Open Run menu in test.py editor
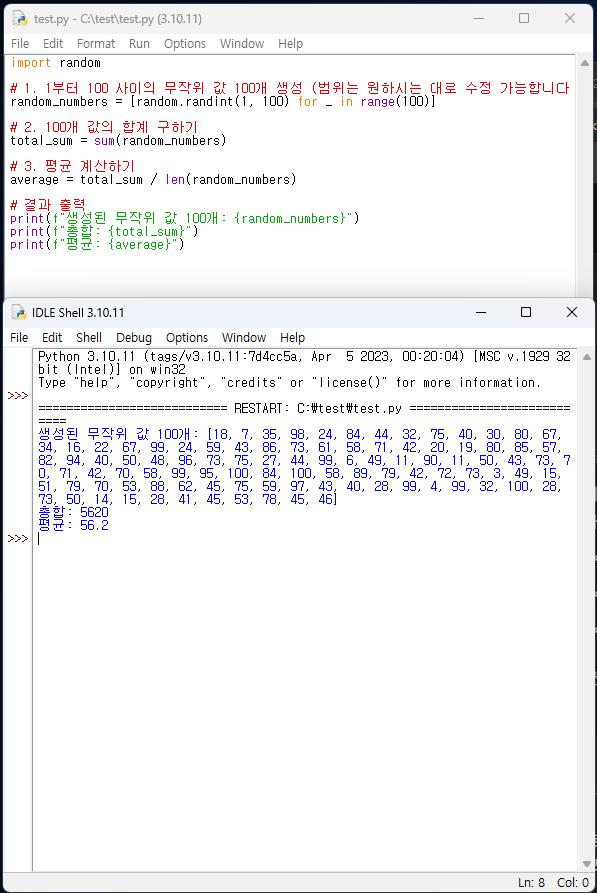597x893 pixels. (x=139, y=44)
